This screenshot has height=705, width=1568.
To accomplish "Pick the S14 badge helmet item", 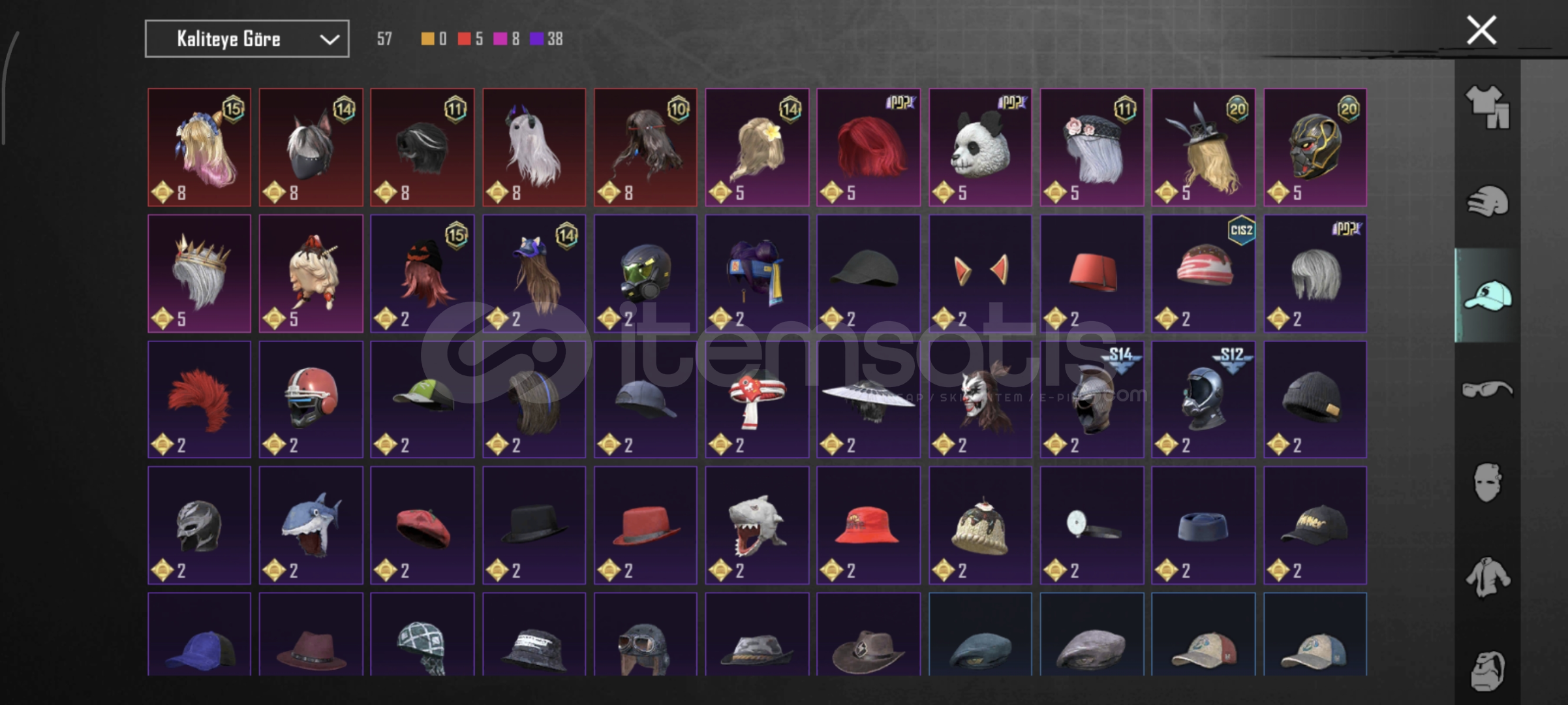I will pos(1092,399).
